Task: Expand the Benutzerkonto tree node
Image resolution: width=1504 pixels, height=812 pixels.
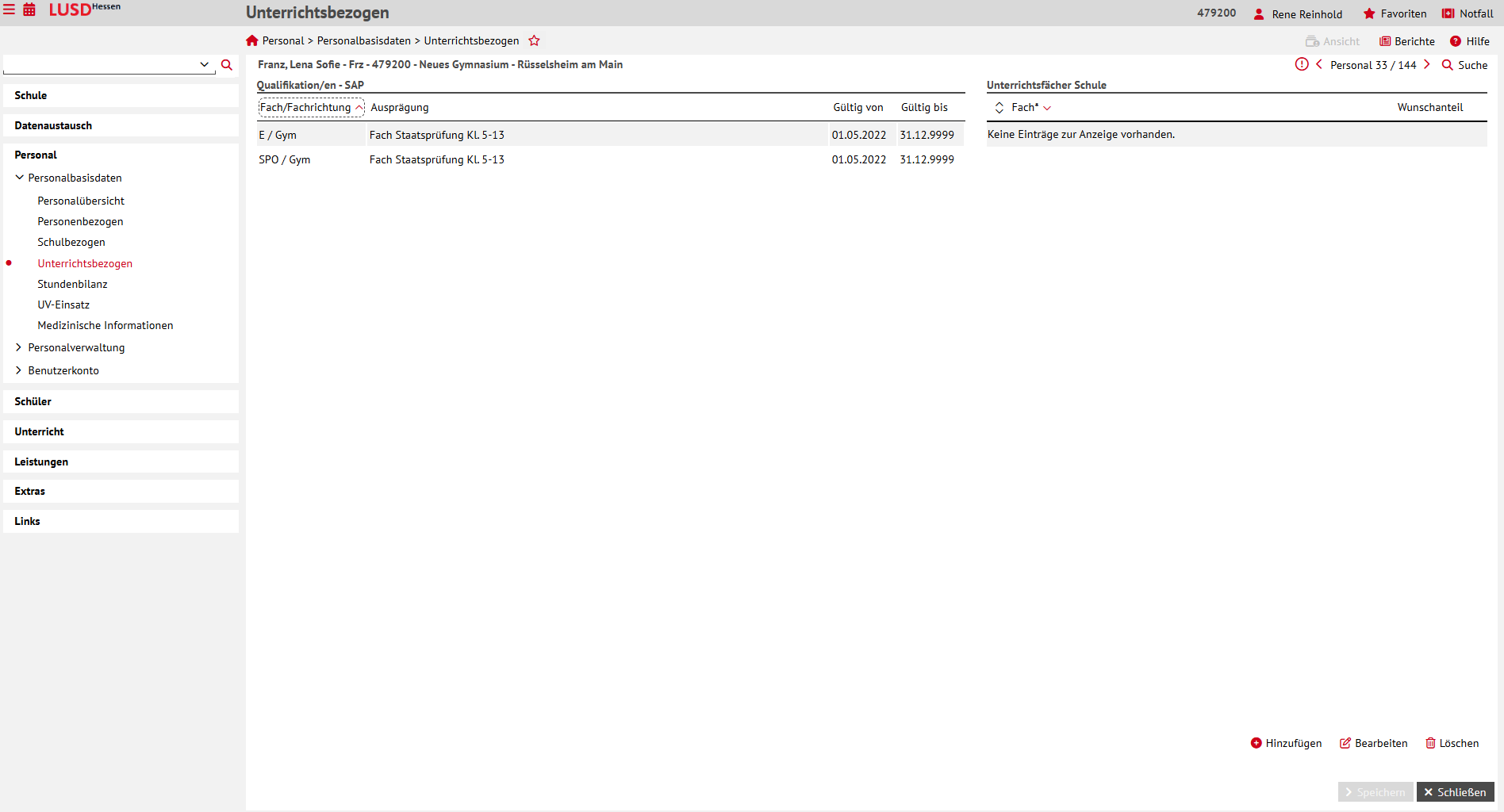Action: (19, 370)
